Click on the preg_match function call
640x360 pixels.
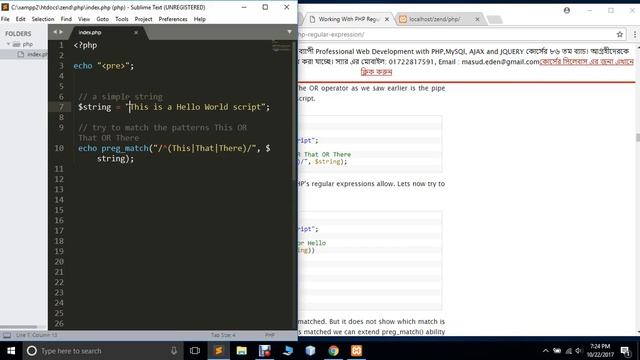pyautogui.click(x=125, y=148)
